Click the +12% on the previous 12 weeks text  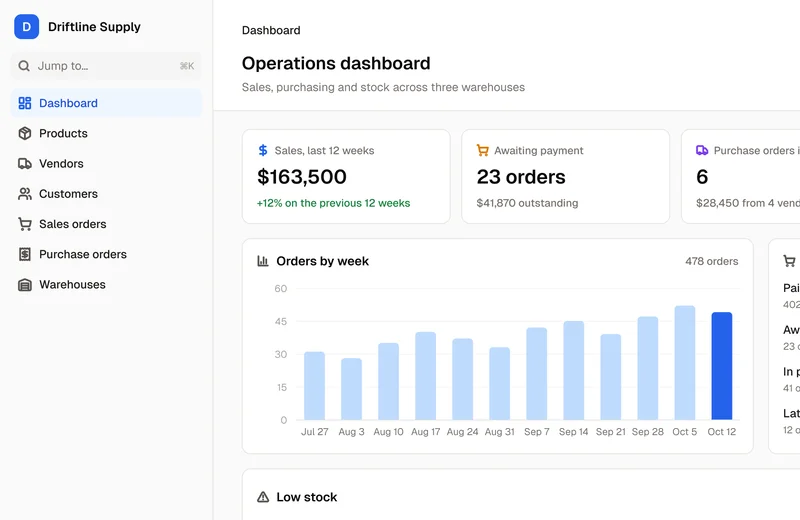tap(333, 203)
